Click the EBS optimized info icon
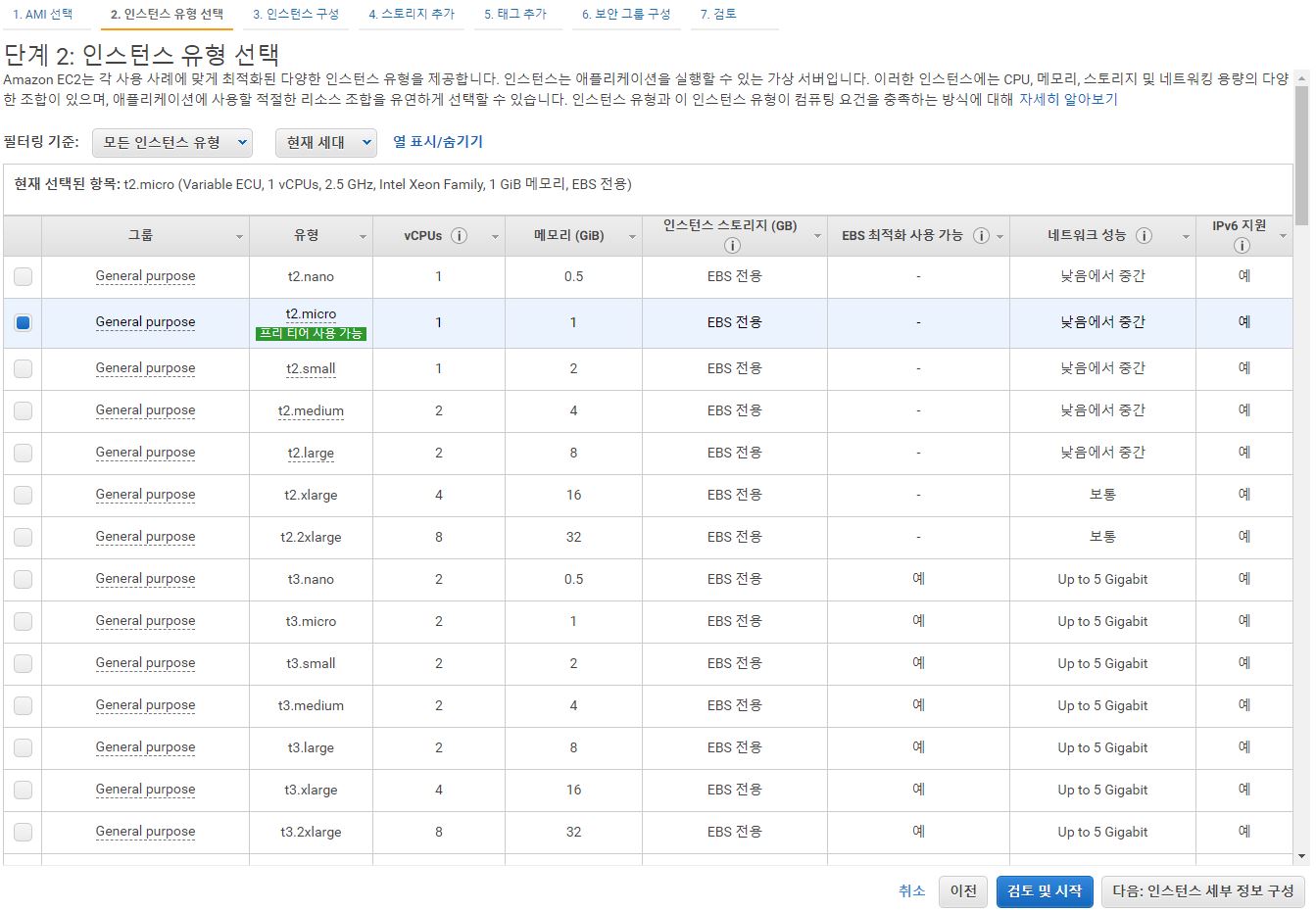The width and height of the screenshot is (1316, 912). 981,236
